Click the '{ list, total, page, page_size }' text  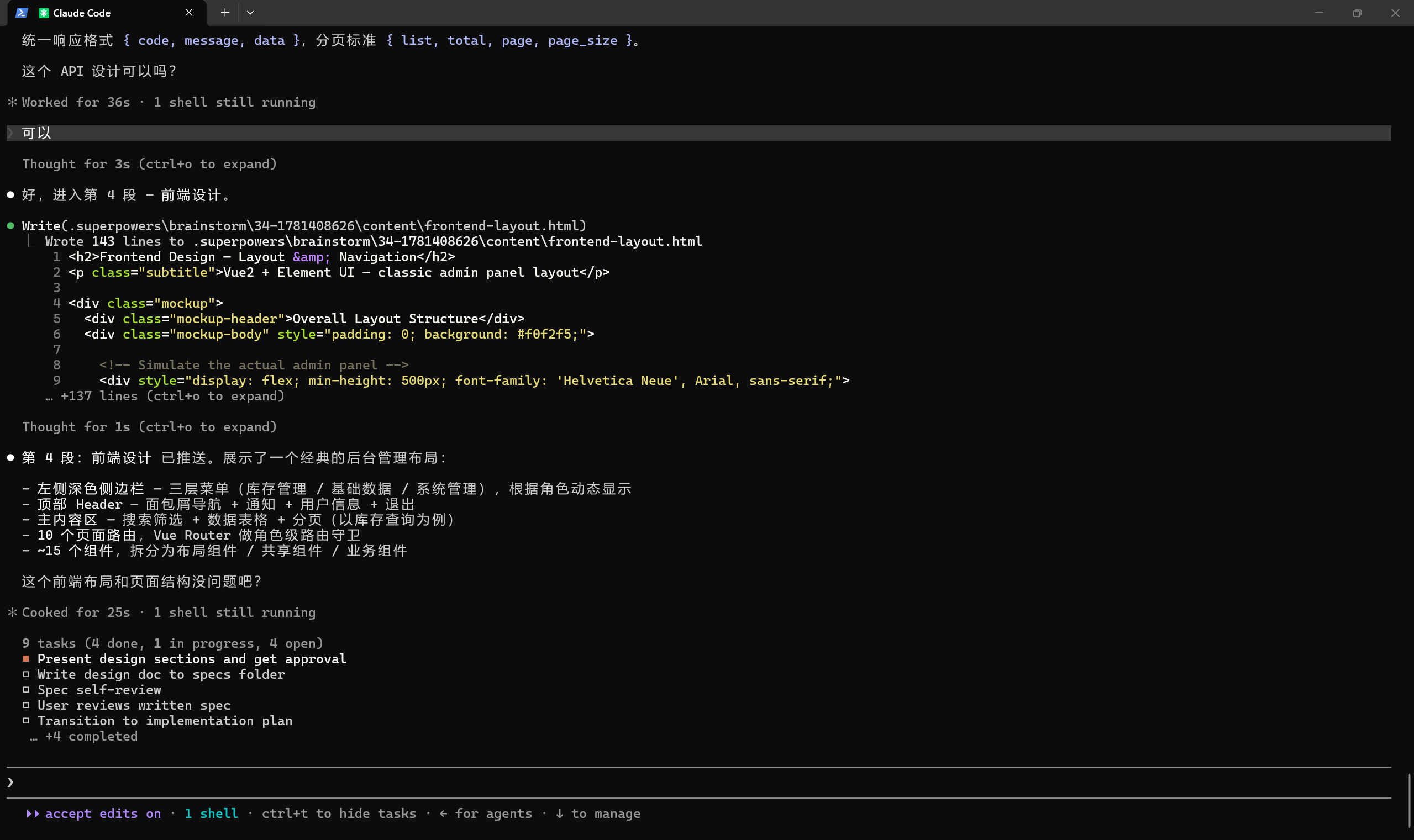pyautogui.click(x=509, y=40)
